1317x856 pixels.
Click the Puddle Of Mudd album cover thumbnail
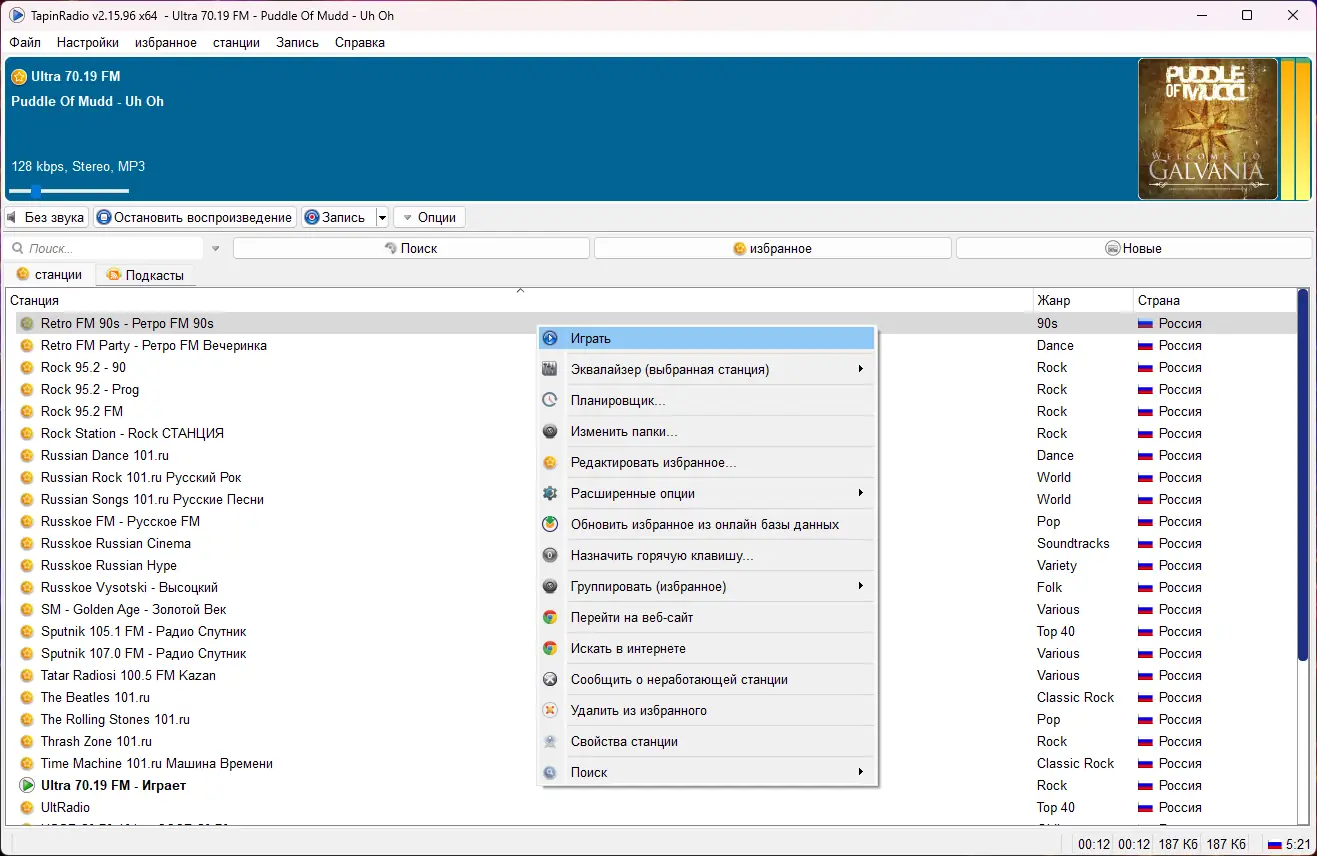click(x=1208, y=129)
